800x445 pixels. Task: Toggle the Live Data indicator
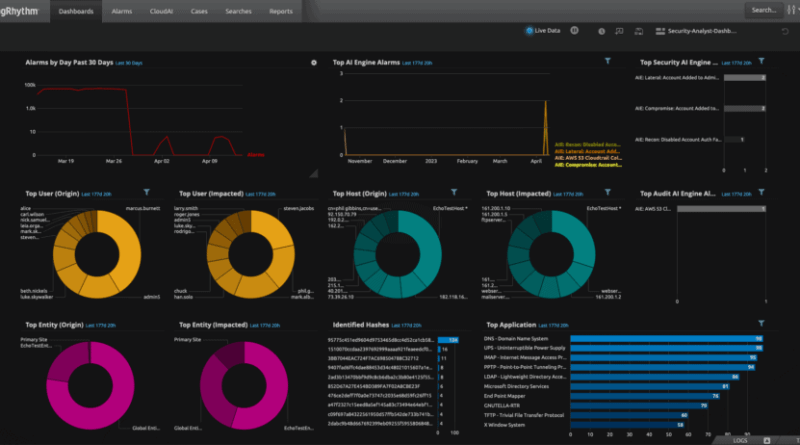[x=529, y=31]
